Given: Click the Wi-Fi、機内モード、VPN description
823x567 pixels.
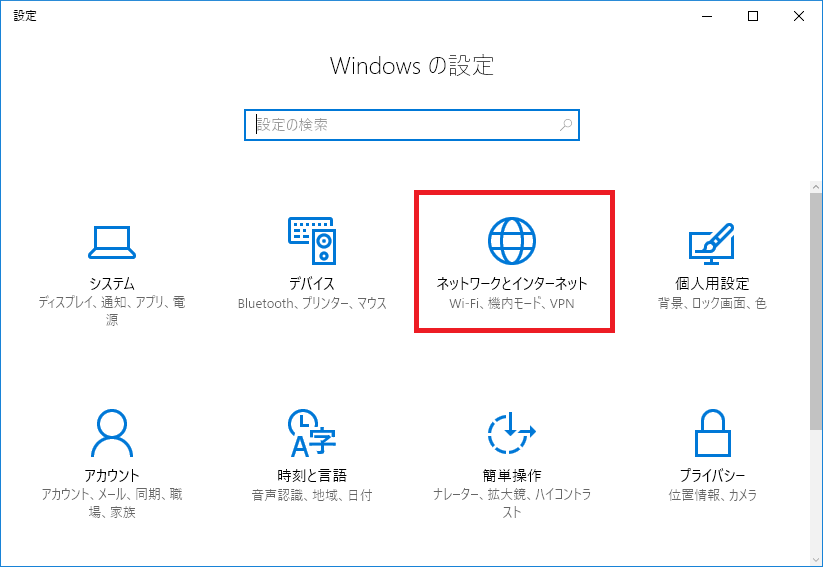Looking at the screenshot, I should tap(512, 303).
